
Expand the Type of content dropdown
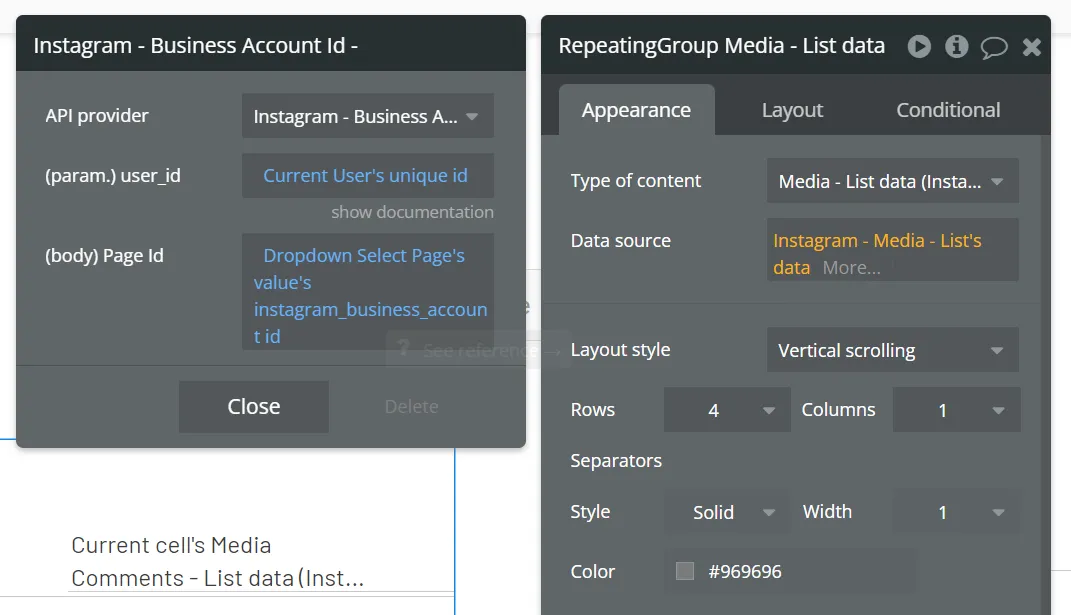893,181
